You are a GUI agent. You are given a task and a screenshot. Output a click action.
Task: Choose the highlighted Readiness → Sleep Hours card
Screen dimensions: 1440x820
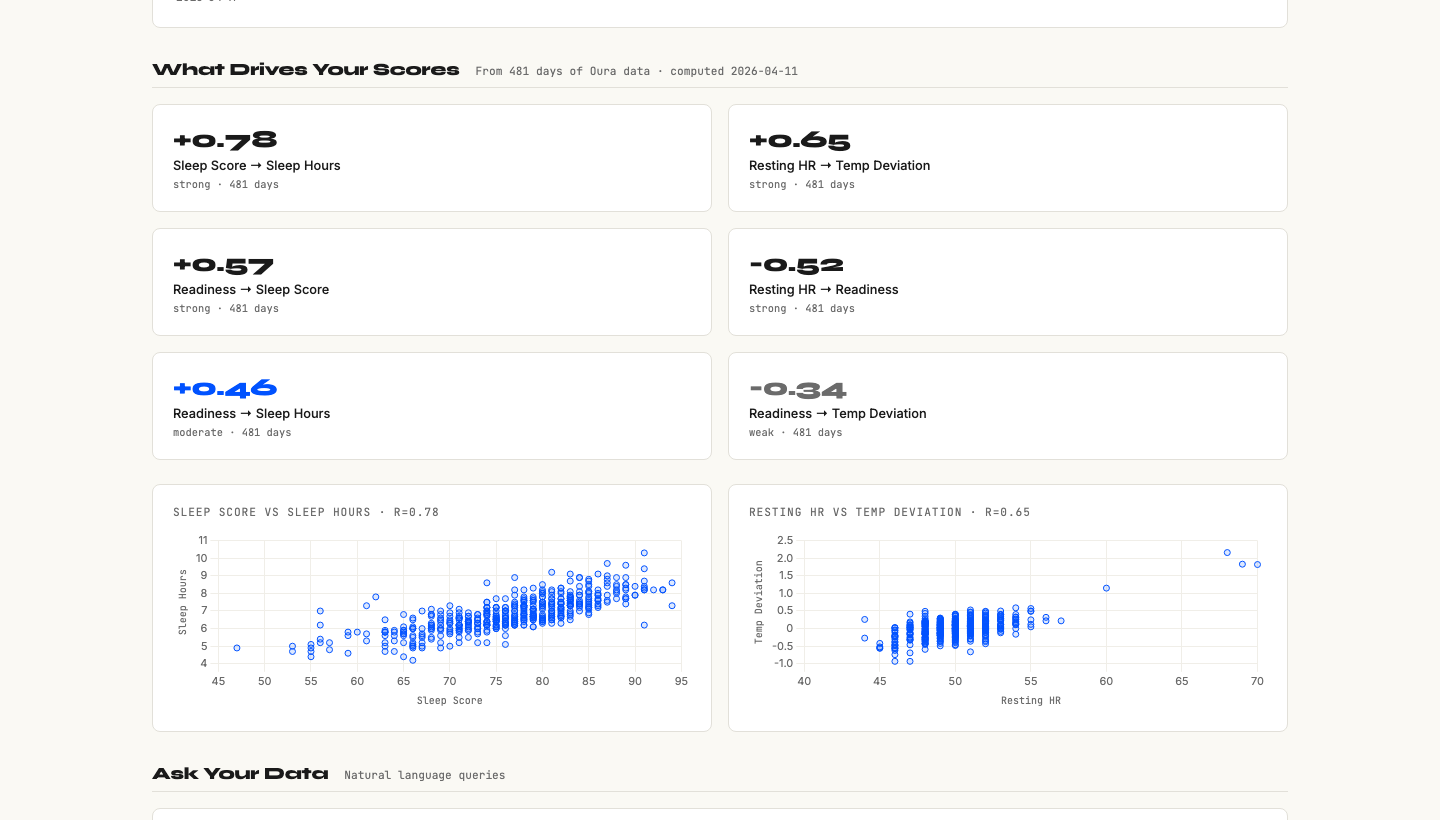432,406
